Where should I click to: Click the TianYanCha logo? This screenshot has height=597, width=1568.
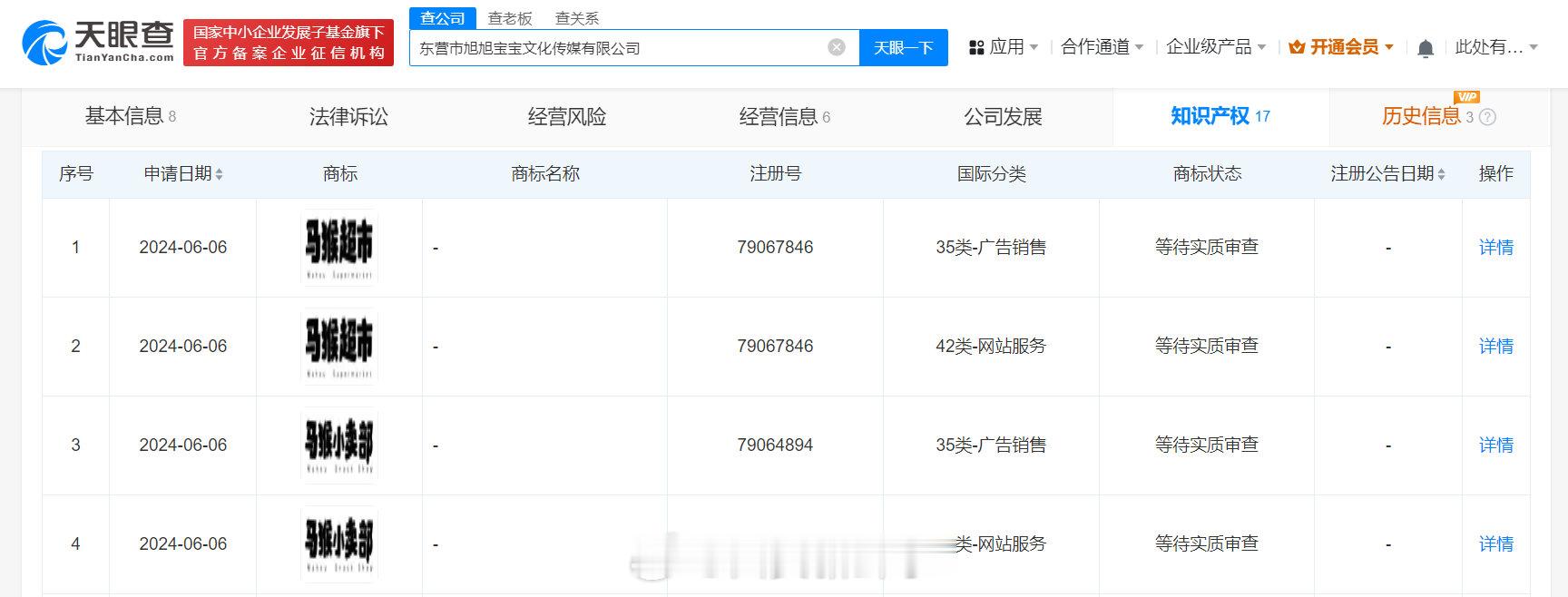click(x=98, y=42)
